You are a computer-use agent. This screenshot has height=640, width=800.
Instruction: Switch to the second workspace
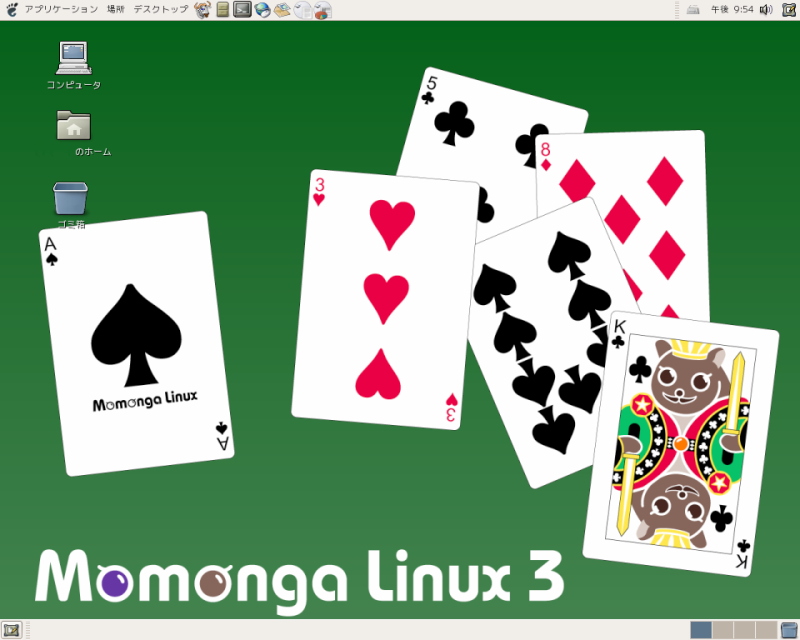point(723,629)
